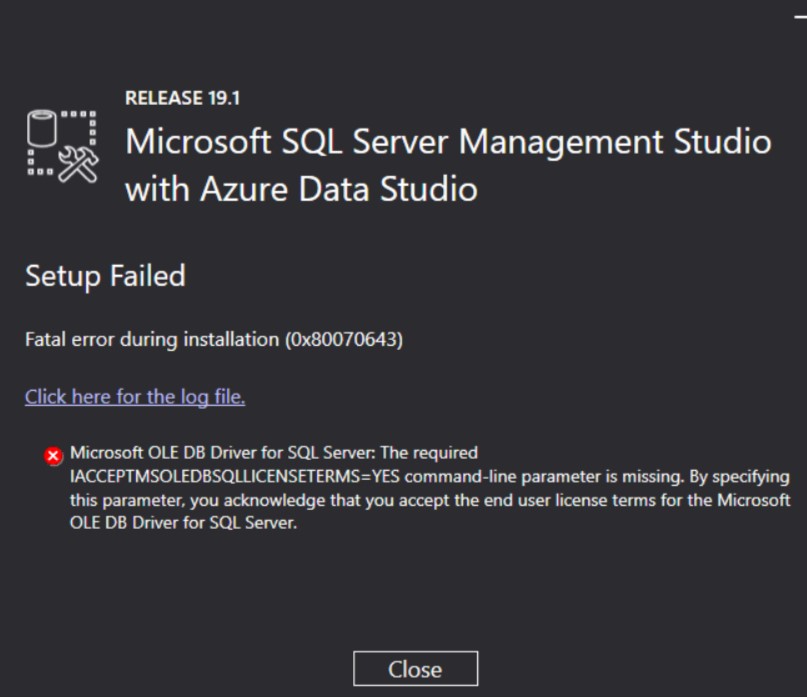
Task: Click the red error X icon
Action: coord(53,456)
